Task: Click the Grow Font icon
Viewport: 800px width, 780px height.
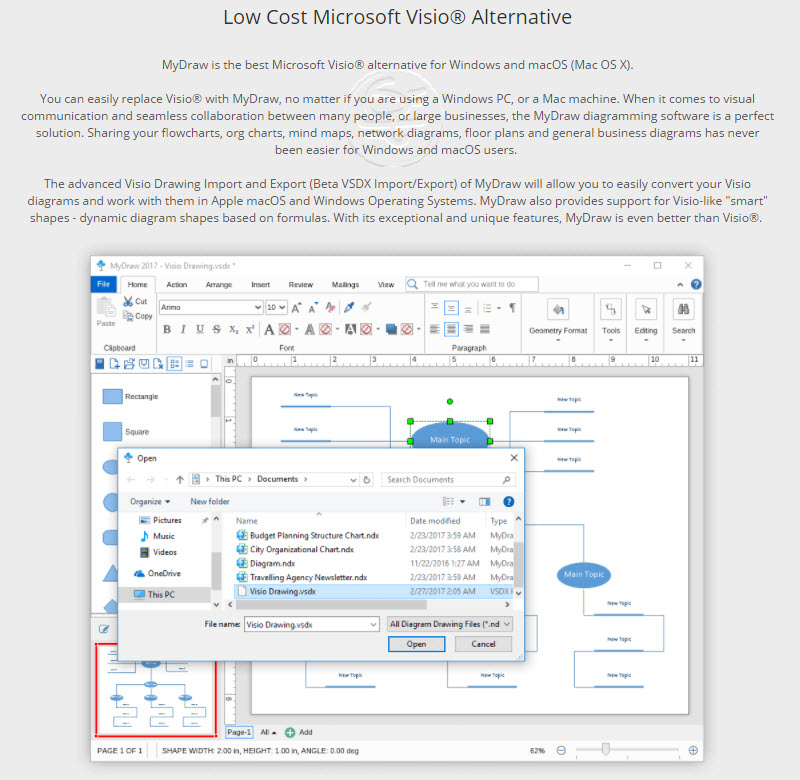Action: [296, 307]
